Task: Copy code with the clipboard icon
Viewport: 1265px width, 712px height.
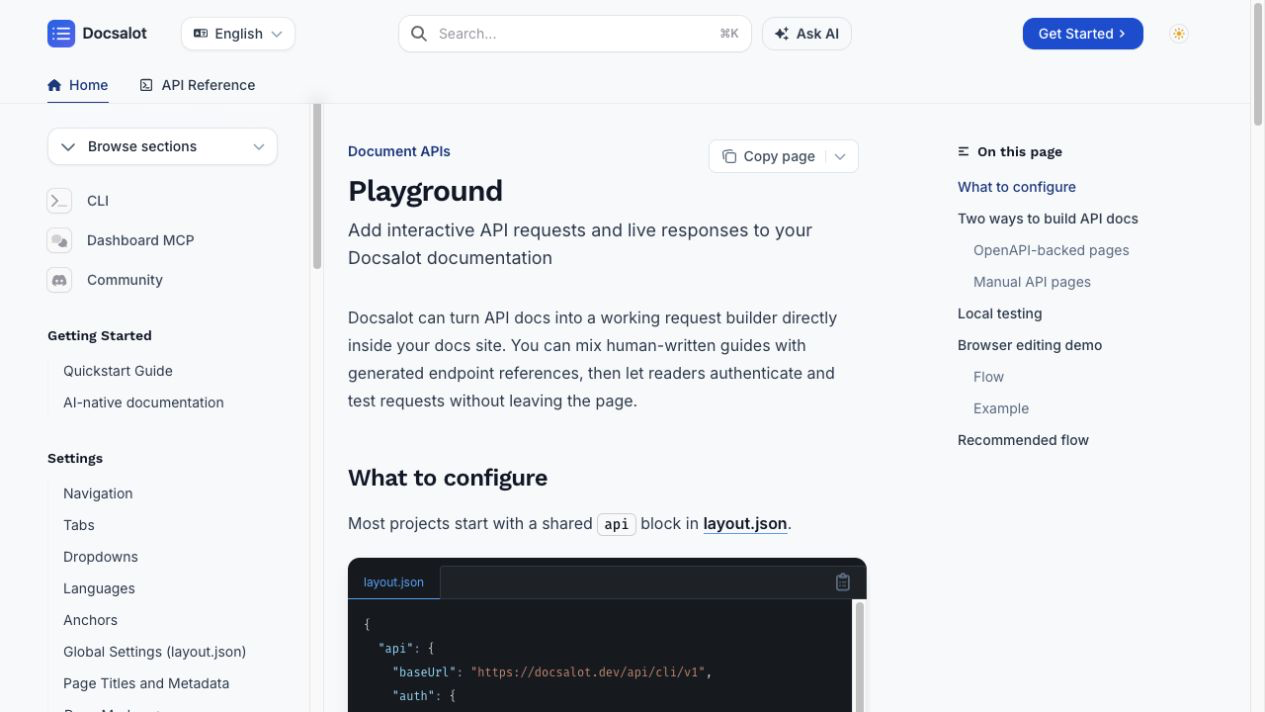Action: coord(843,582)
